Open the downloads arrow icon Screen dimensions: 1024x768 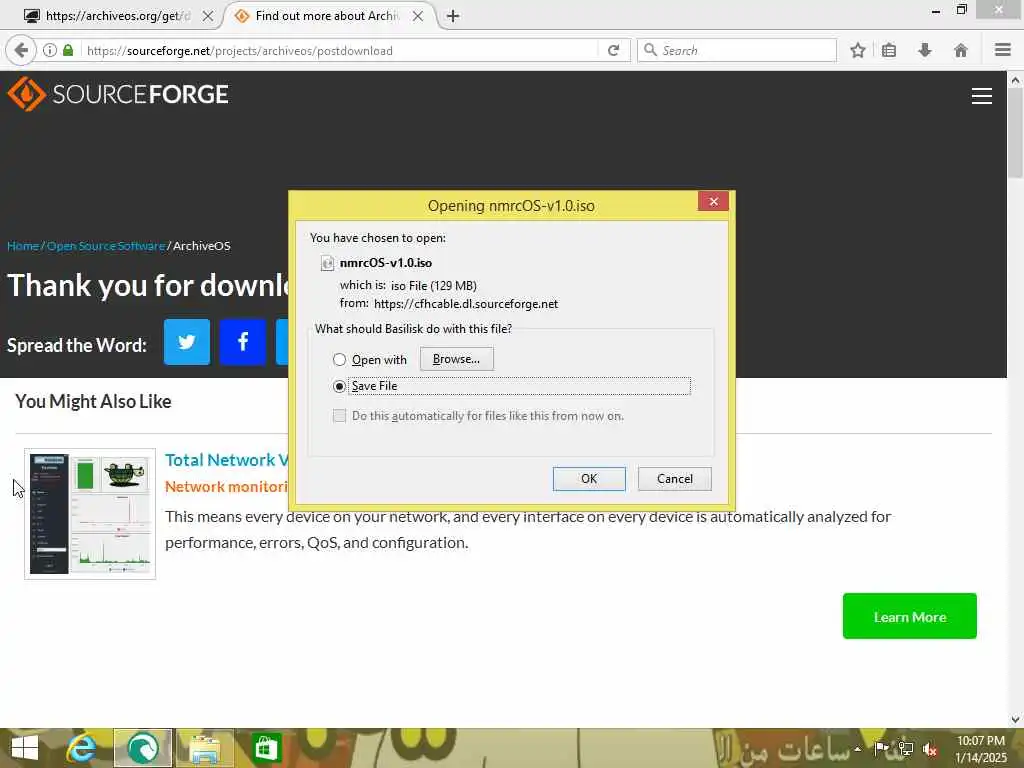click(x=925, y=50)
